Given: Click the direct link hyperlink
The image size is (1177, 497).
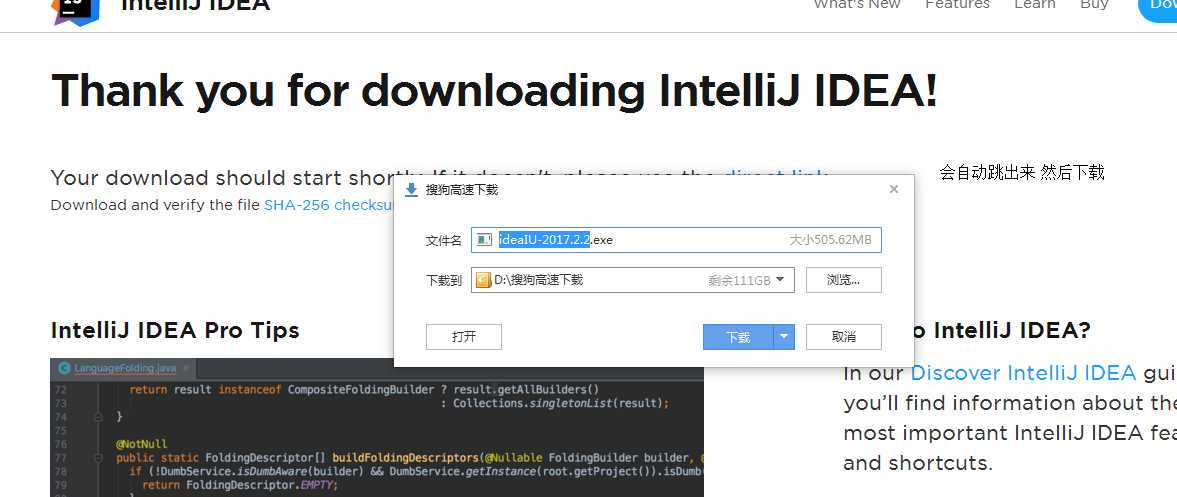Looking at the screenshot, I should tap(776, 177).
